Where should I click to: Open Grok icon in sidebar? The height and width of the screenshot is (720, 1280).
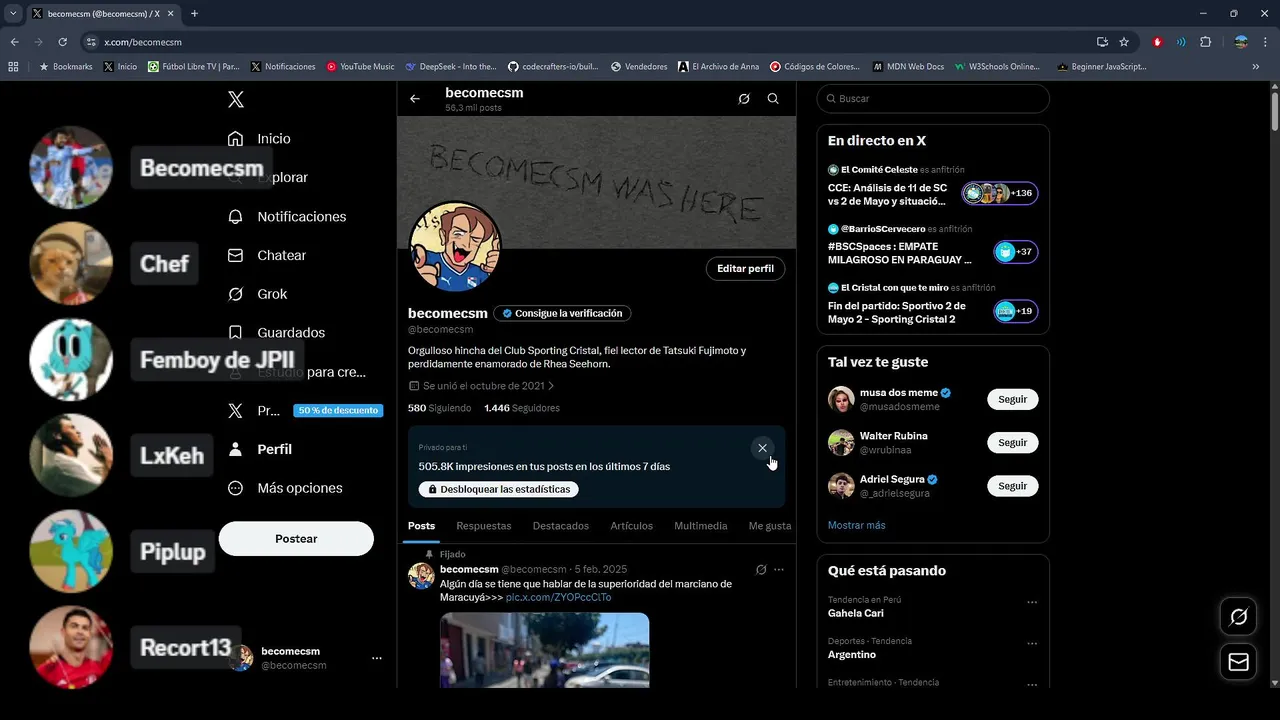pyautogui.click(x=236, y=294)
